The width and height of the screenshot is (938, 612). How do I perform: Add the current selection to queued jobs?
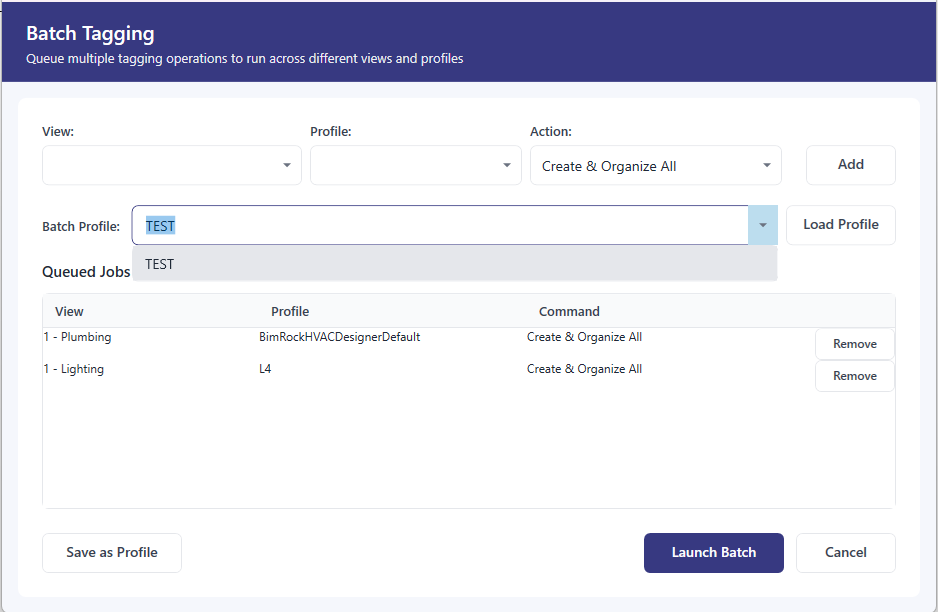(x=850, y=164)
